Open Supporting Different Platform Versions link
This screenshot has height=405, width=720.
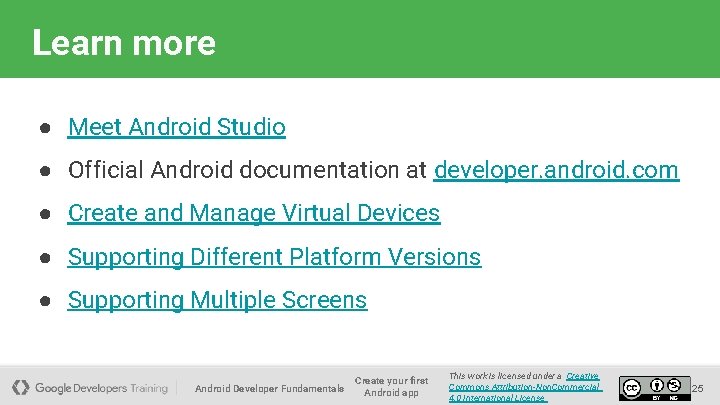(274, 257)
